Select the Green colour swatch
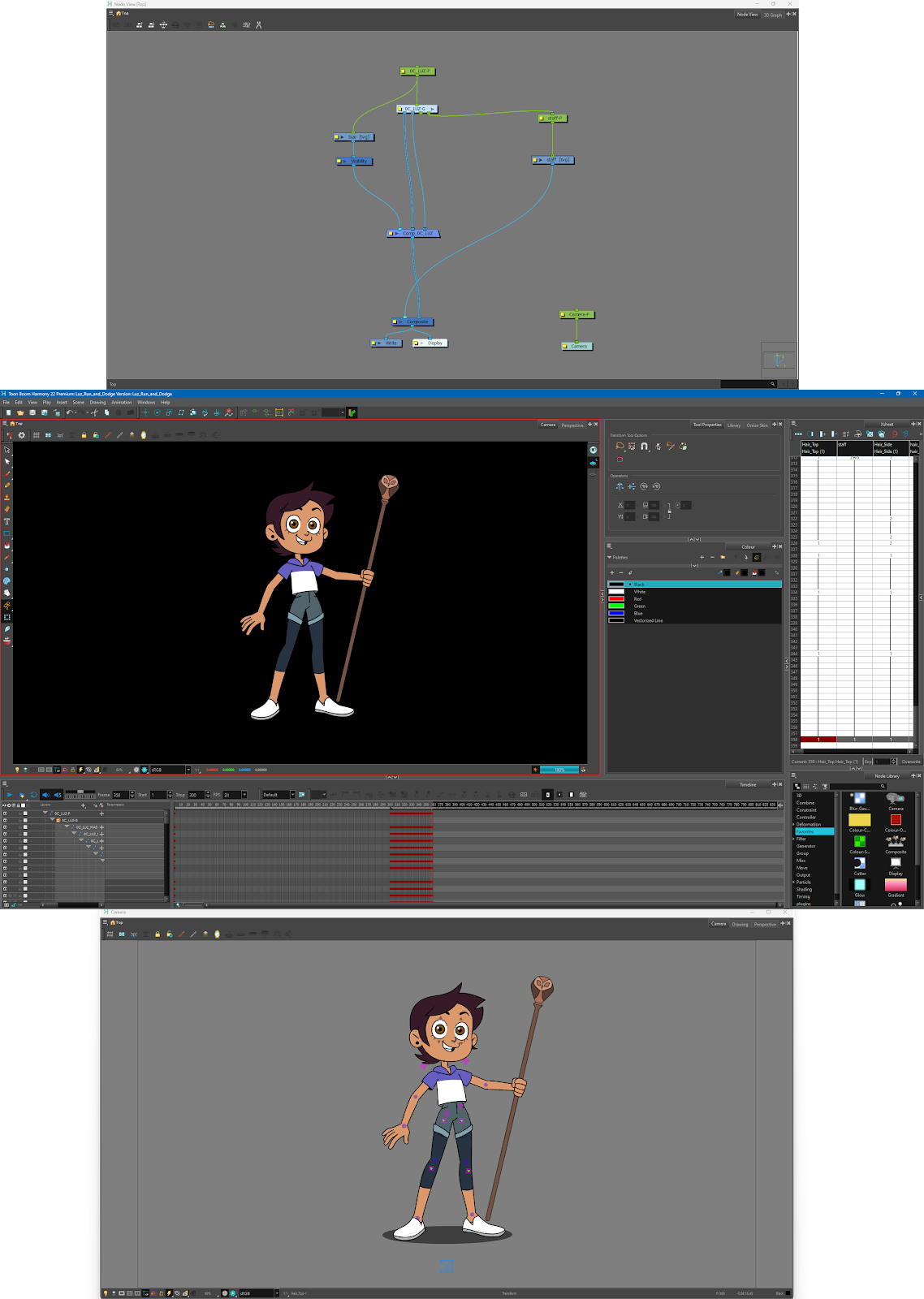Image resolution: width=924 pixels, height=1299 pixels. (x=616, y=606)
